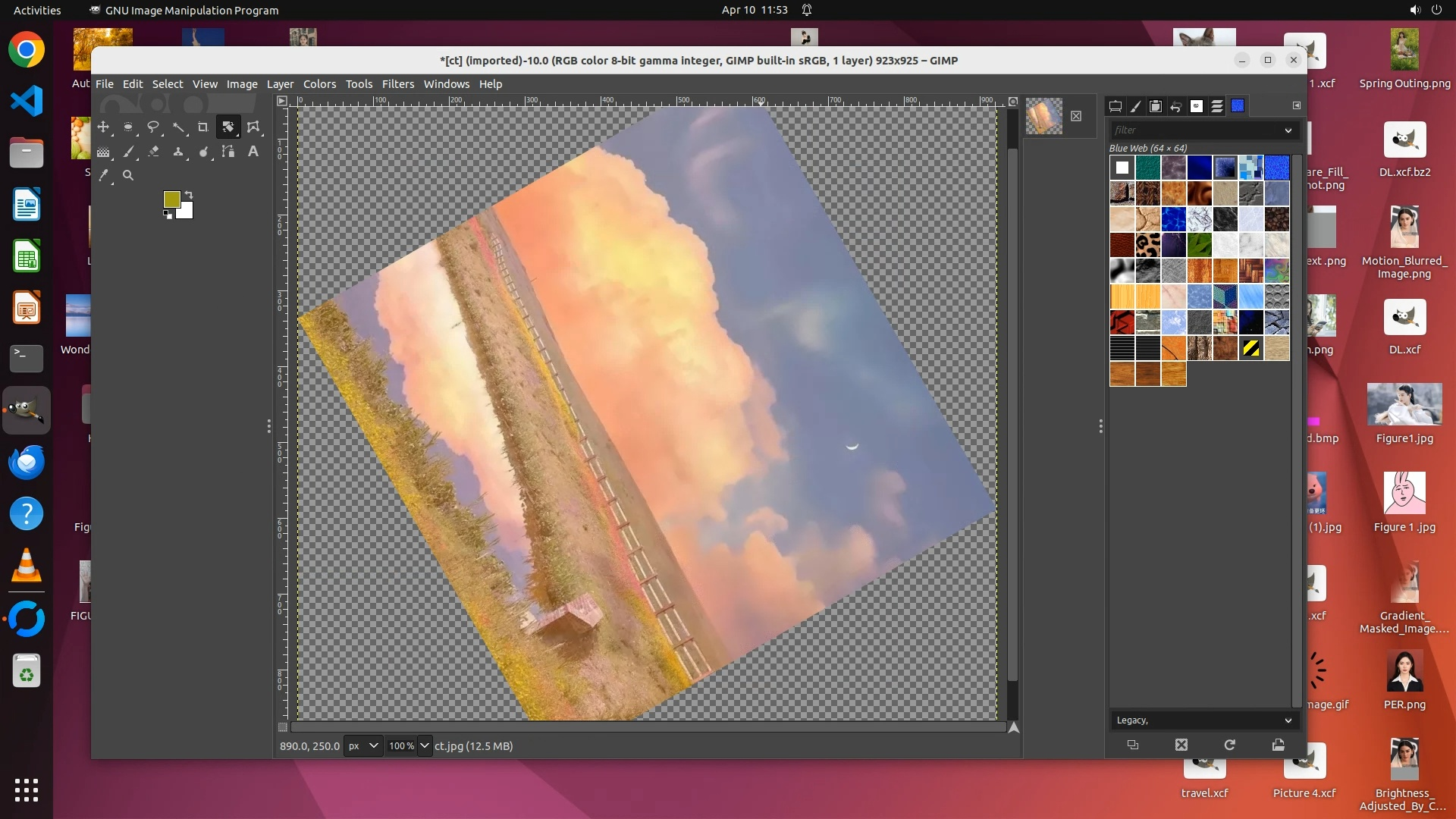Open the px unit dropdown
Viewport: 1456px width, 819px height.
pyautogui.click(x=362, y=745)
